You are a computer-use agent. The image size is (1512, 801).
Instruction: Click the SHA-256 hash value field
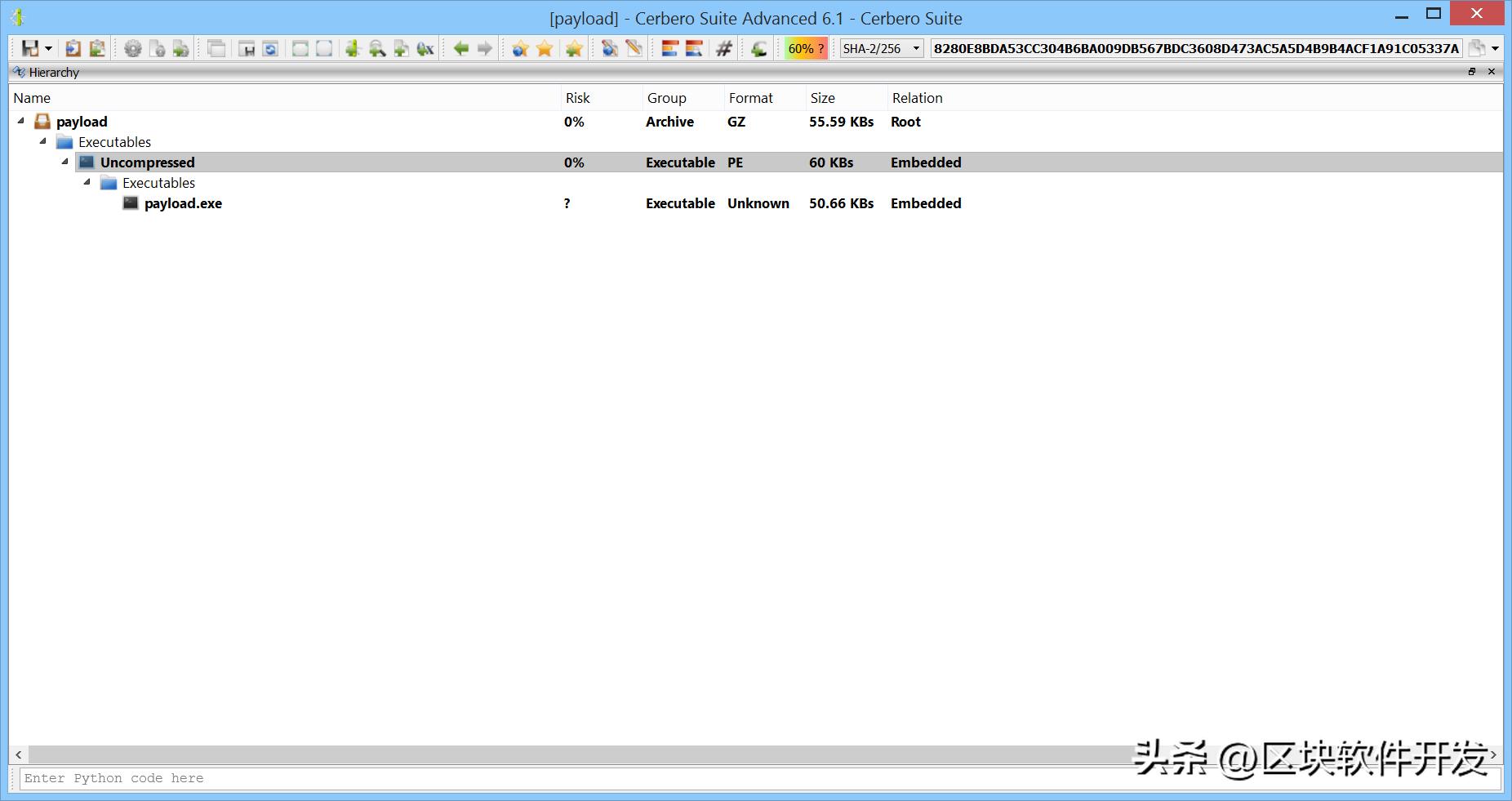[x=1196, y=49]
